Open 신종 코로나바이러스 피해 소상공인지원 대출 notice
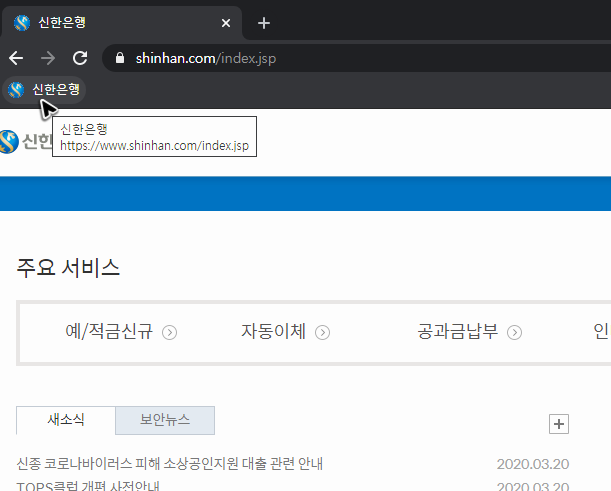 pos(170,464)
